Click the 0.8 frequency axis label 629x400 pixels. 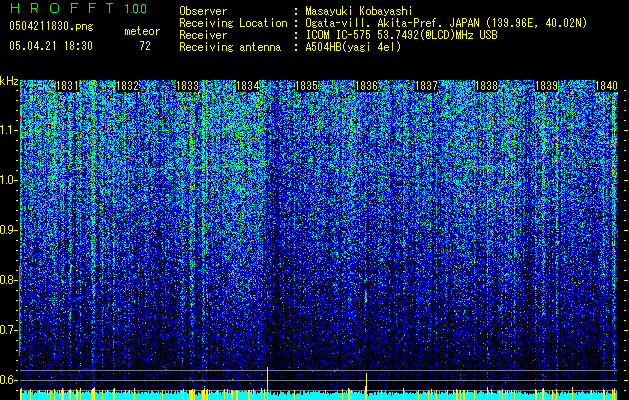pyautogui.click(x=9, y=280)
